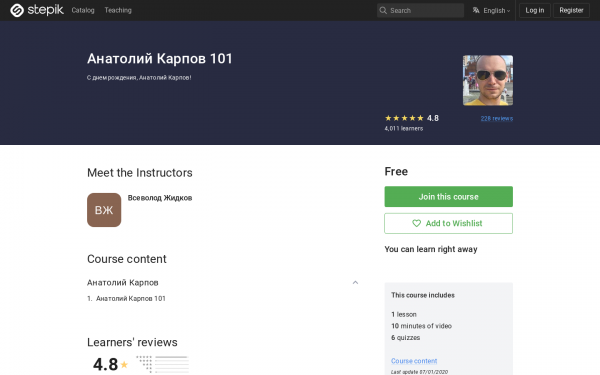Click the search magnifier icon
The width and height of the screenshot is (600, 375).
point(383,10)
